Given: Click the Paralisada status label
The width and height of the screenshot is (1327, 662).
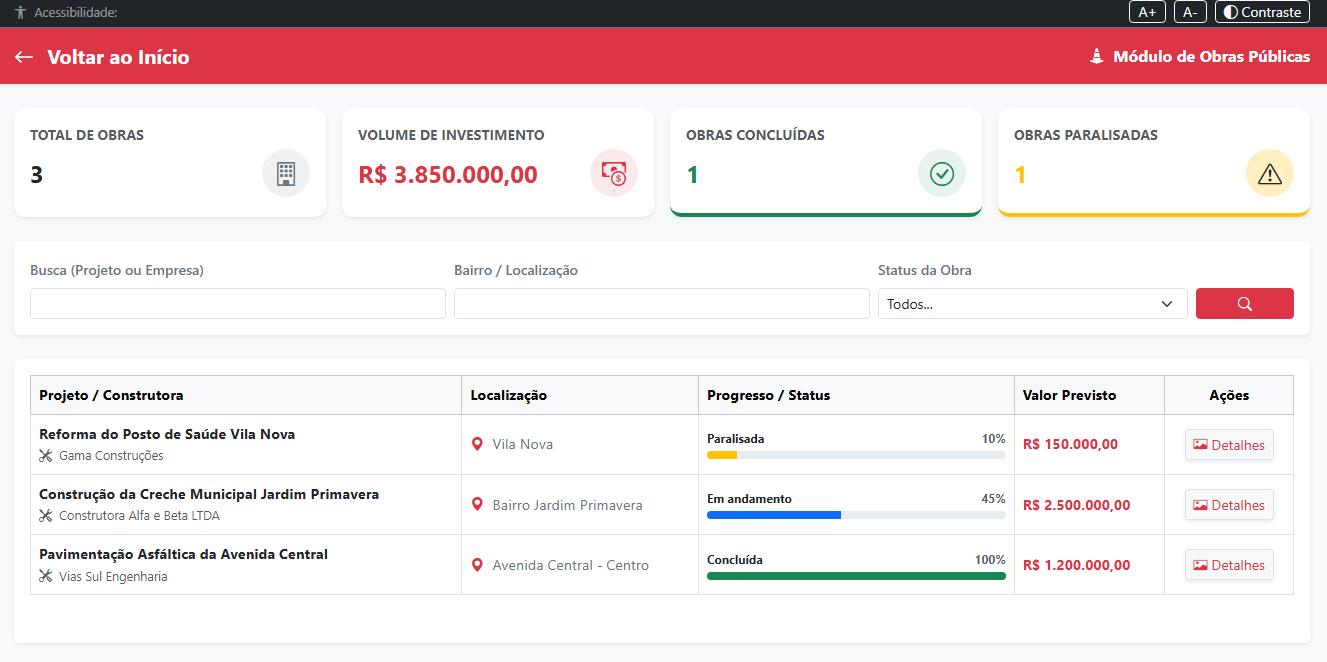Looking at the screenshot, I should (735, 439).
